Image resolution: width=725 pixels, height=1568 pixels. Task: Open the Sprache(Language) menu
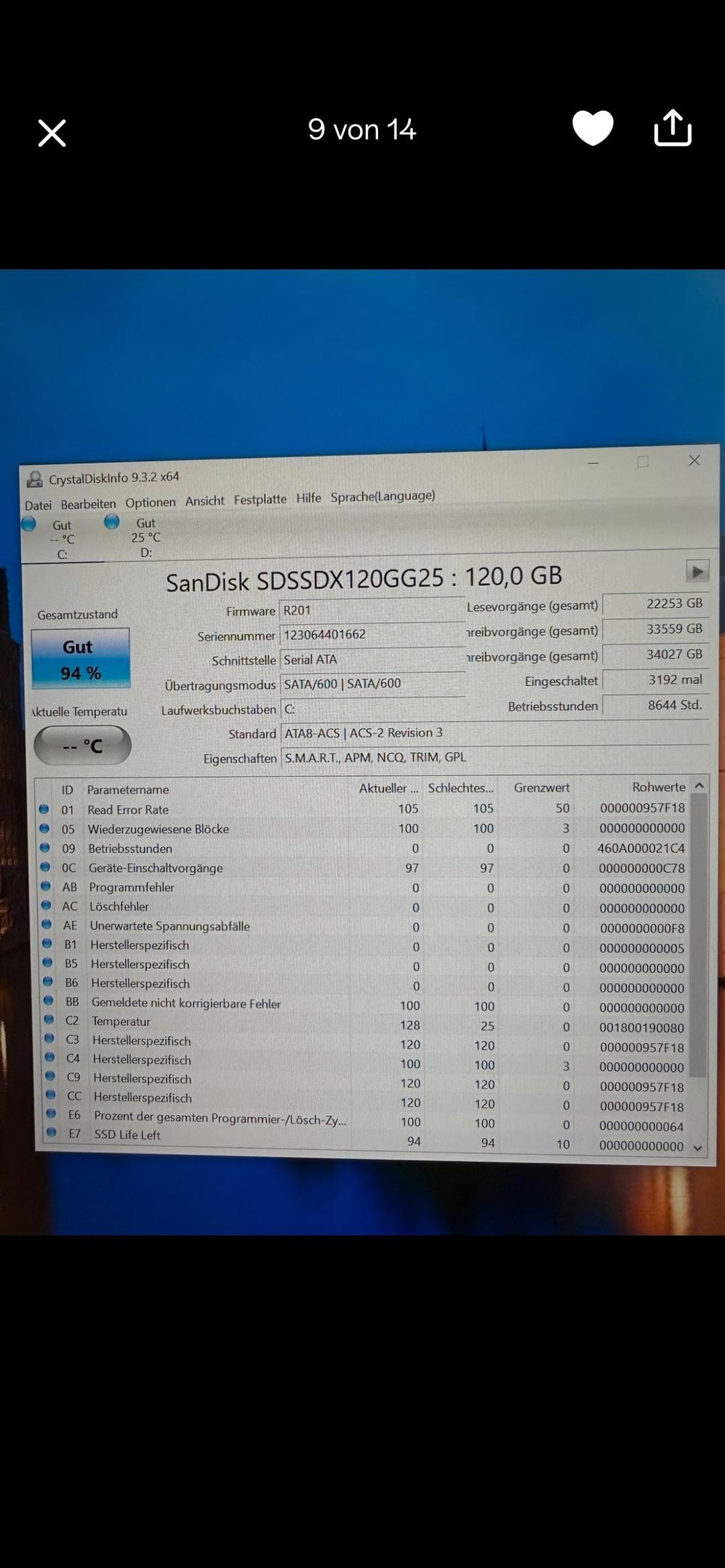click(x=383, y=496)
